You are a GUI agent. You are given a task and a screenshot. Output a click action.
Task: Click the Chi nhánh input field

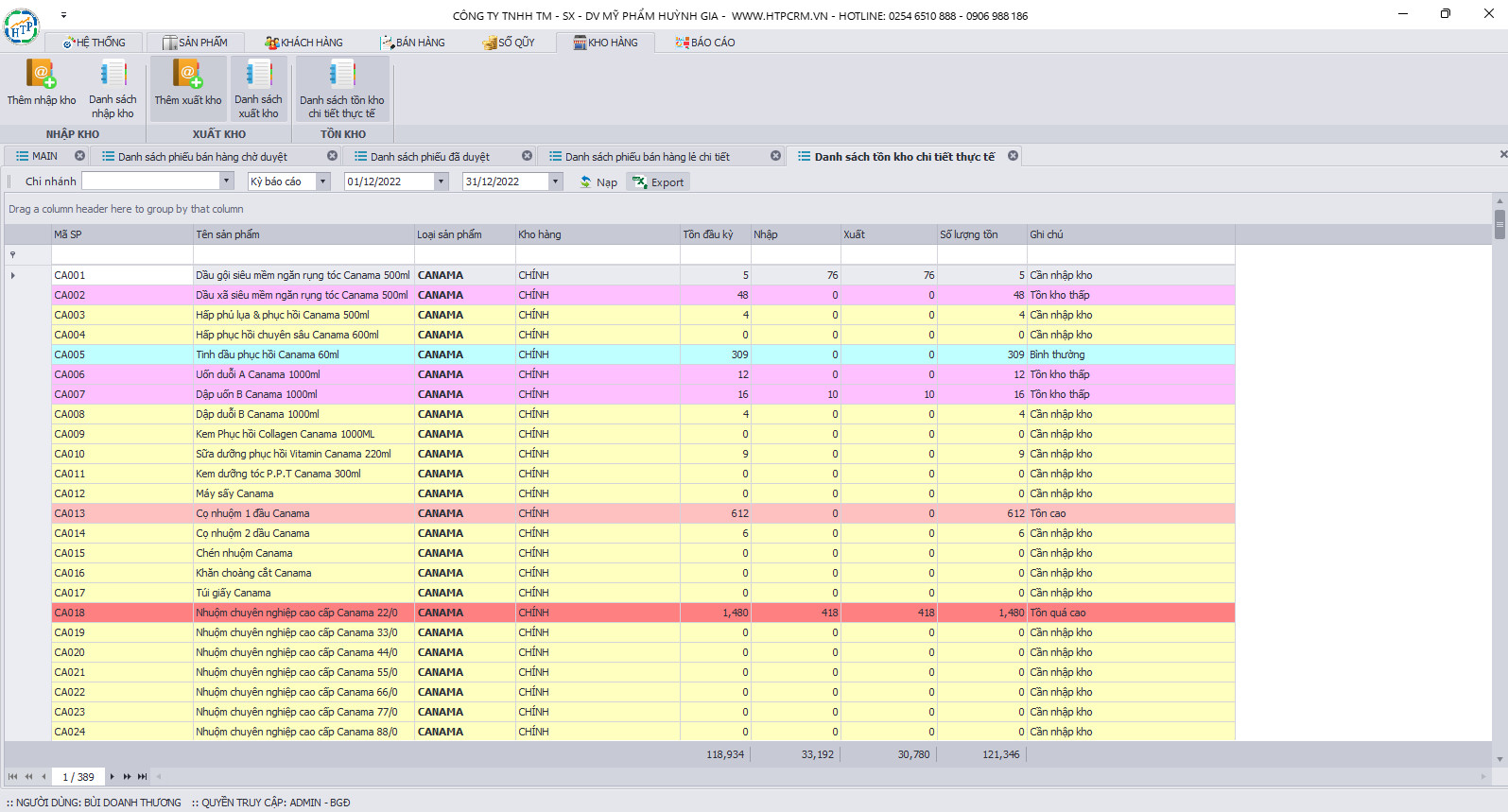click(x=151, y=181)
